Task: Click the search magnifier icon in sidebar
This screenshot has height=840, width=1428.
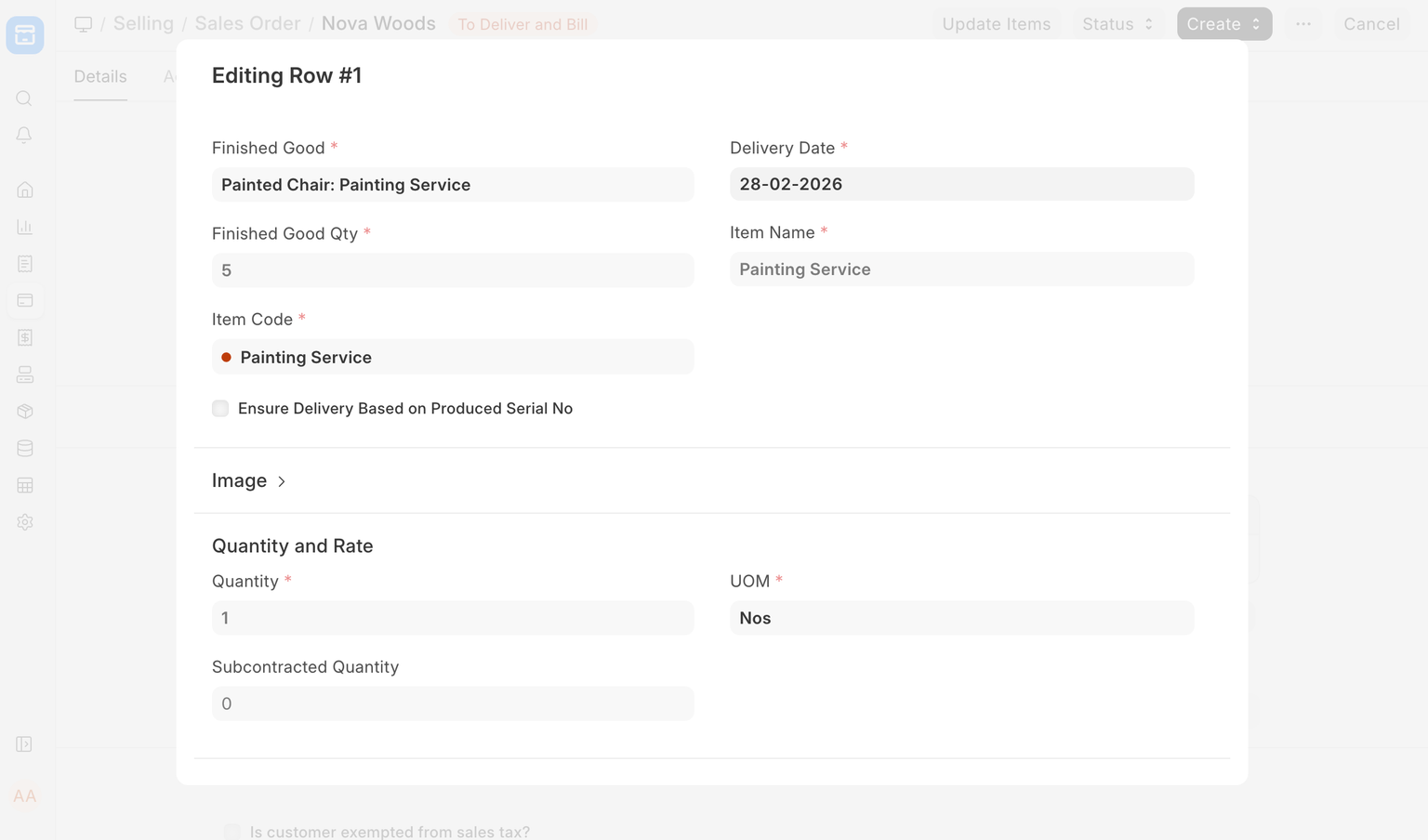Action: [25, 98]
